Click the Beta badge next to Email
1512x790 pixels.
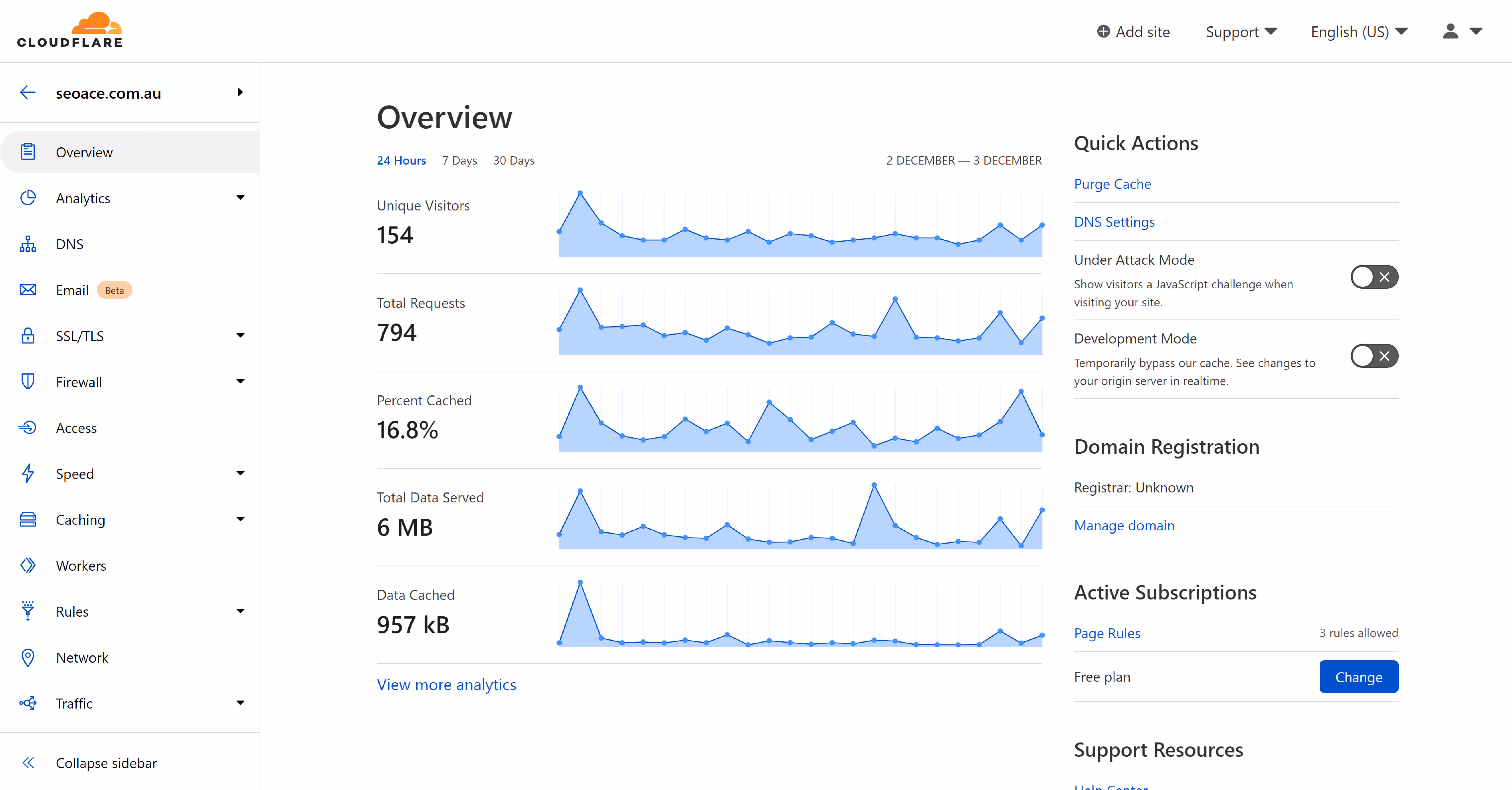114,290
